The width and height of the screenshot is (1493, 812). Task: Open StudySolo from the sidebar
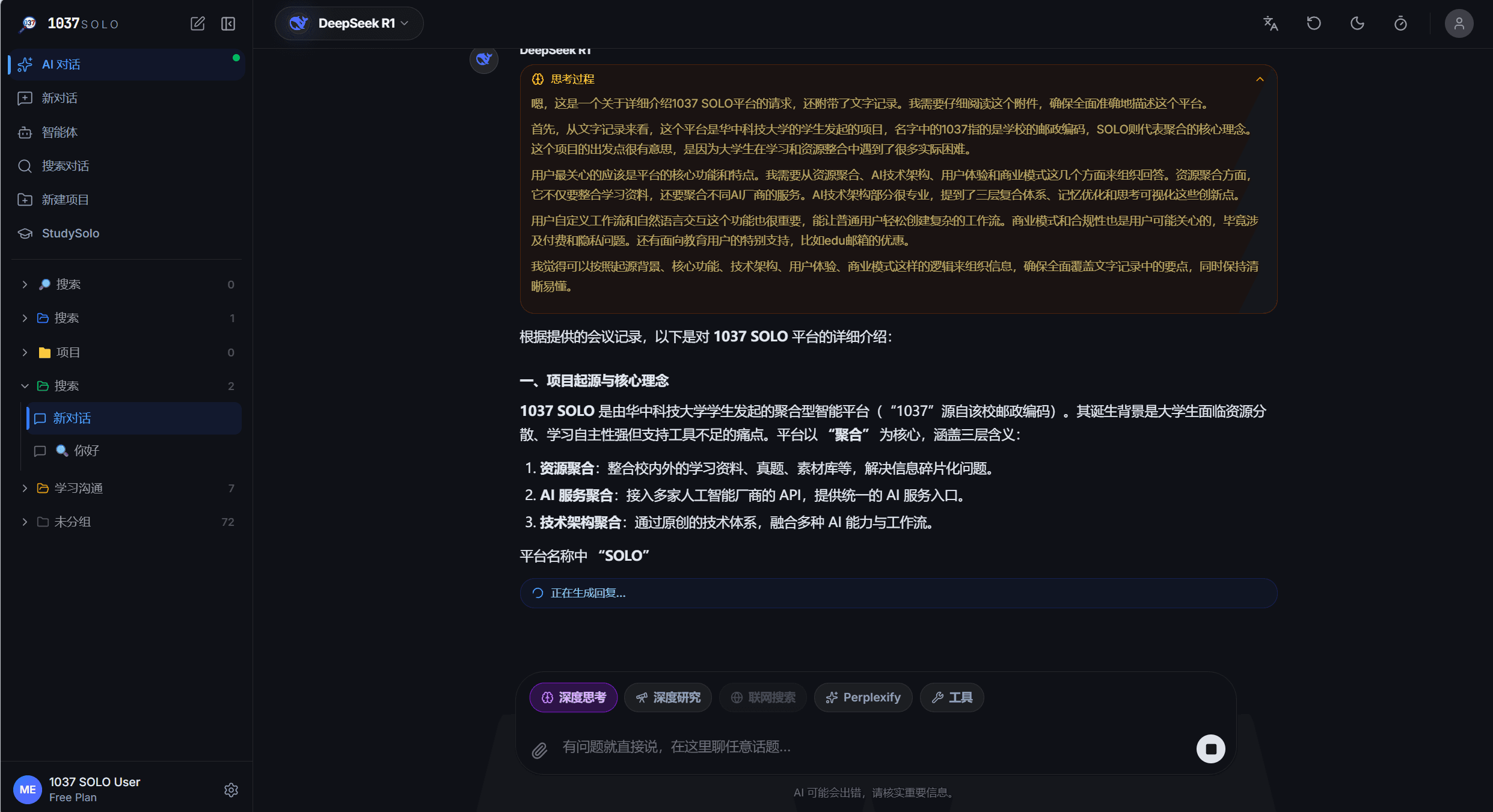[x=70, y=233]
